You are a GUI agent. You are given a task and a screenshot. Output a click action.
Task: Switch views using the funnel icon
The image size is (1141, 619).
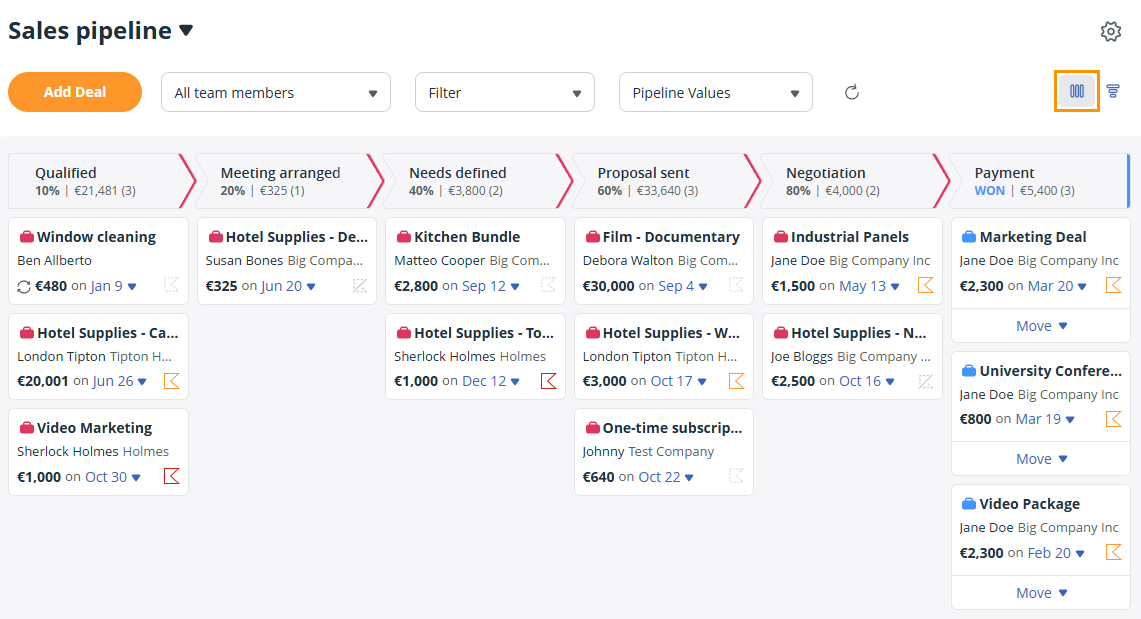tap(1112, 90)
